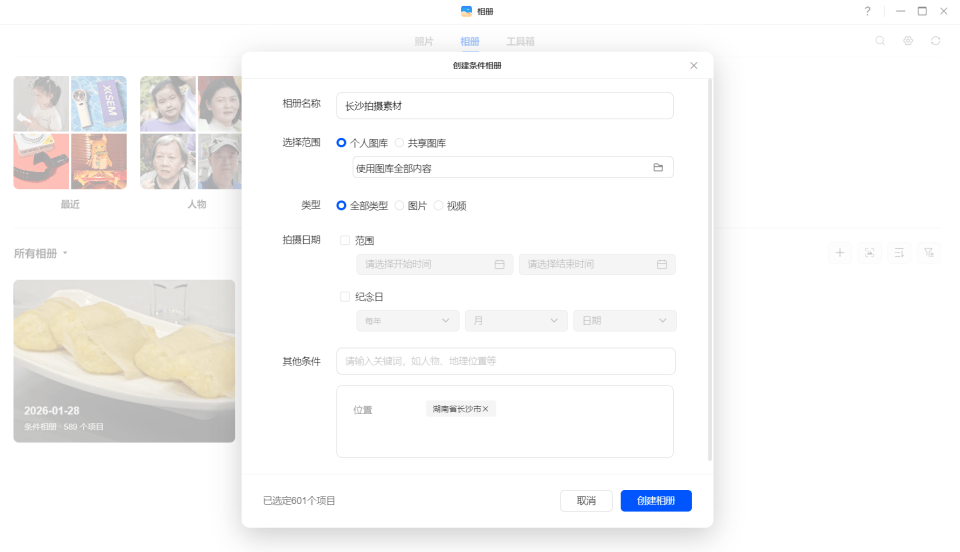
Task: Enable the 纪念日 checkbox
Action: [x=345, y=297]
